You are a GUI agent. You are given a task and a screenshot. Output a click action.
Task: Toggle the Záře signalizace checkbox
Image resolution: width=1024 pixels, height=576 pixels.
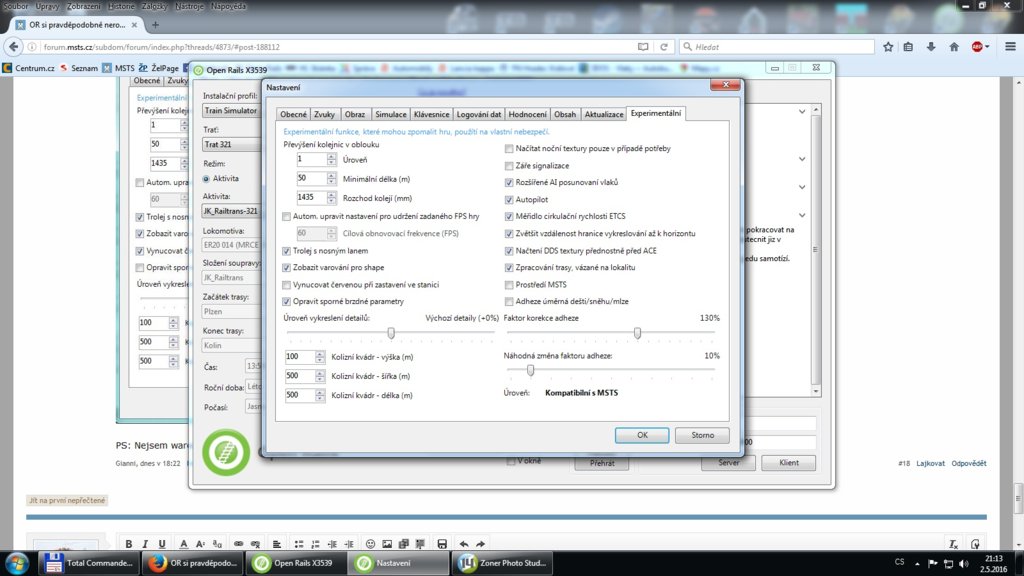509,166
